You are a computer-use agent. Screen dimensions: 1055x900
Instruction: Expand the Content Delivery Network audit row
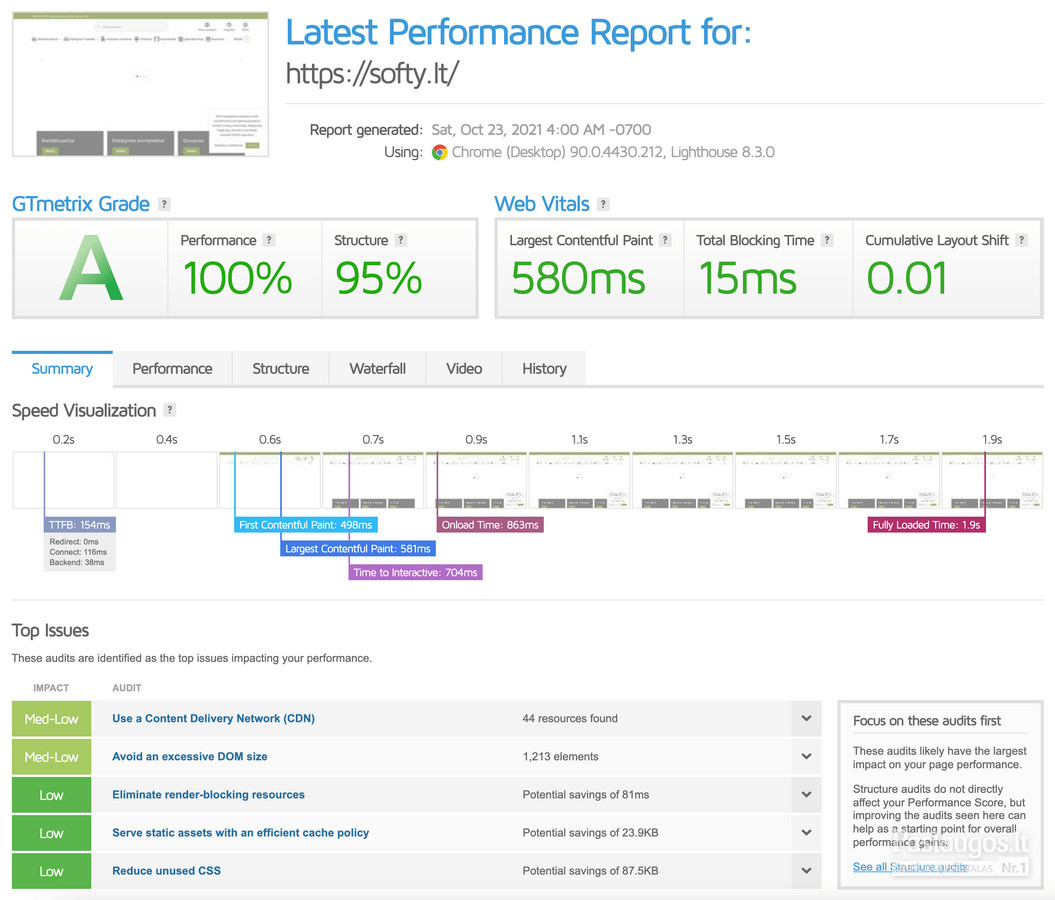tap(806, 719)
